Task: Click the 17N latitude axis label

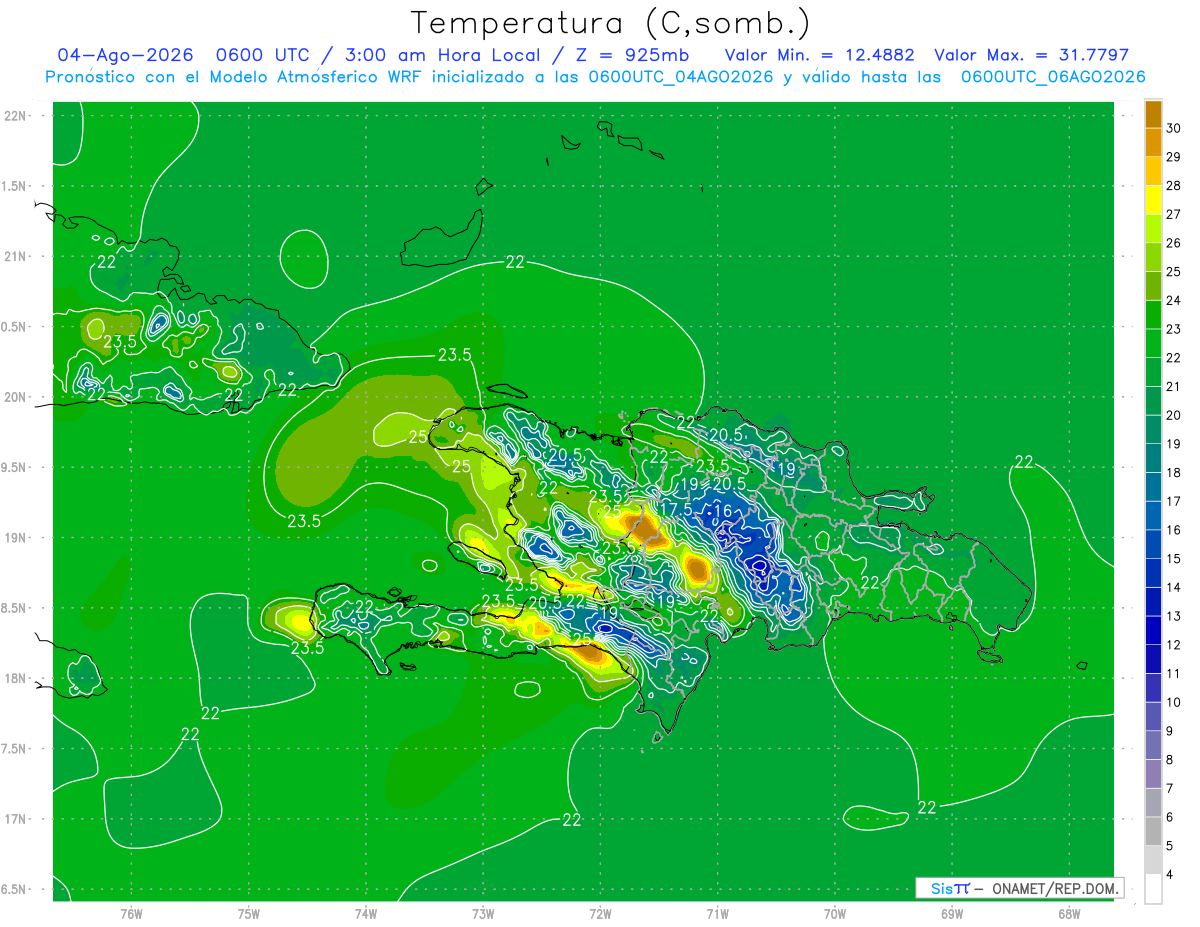Action: (15, 819)
